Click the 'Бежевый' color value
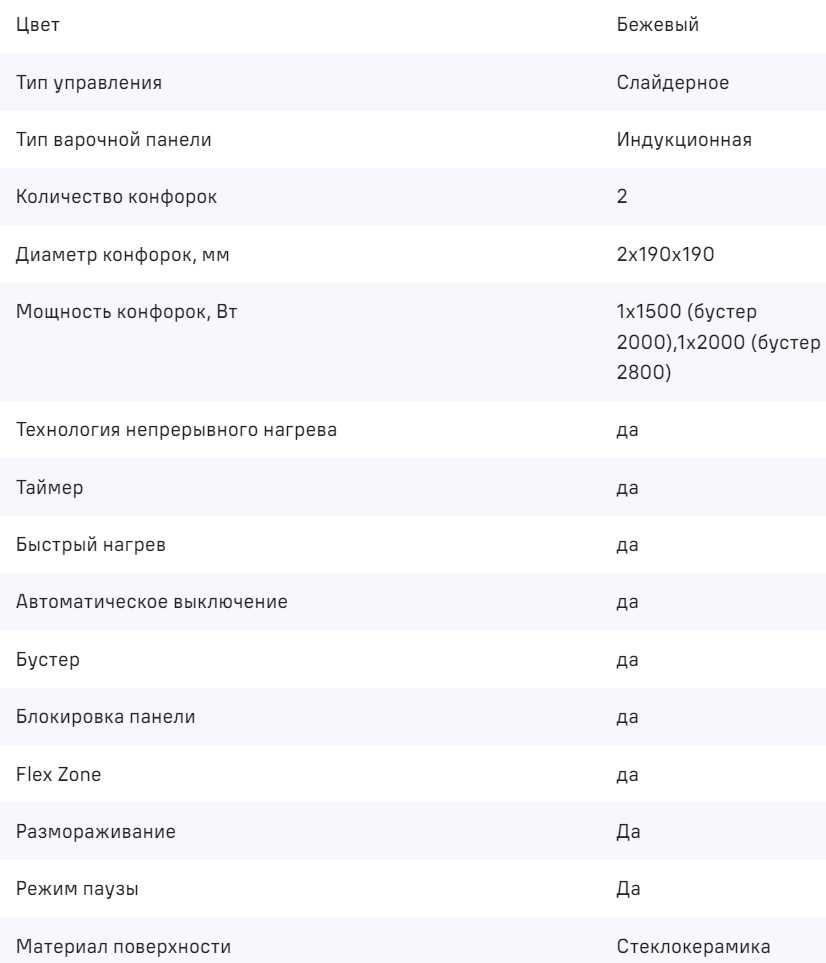 (x=657, y=26)
